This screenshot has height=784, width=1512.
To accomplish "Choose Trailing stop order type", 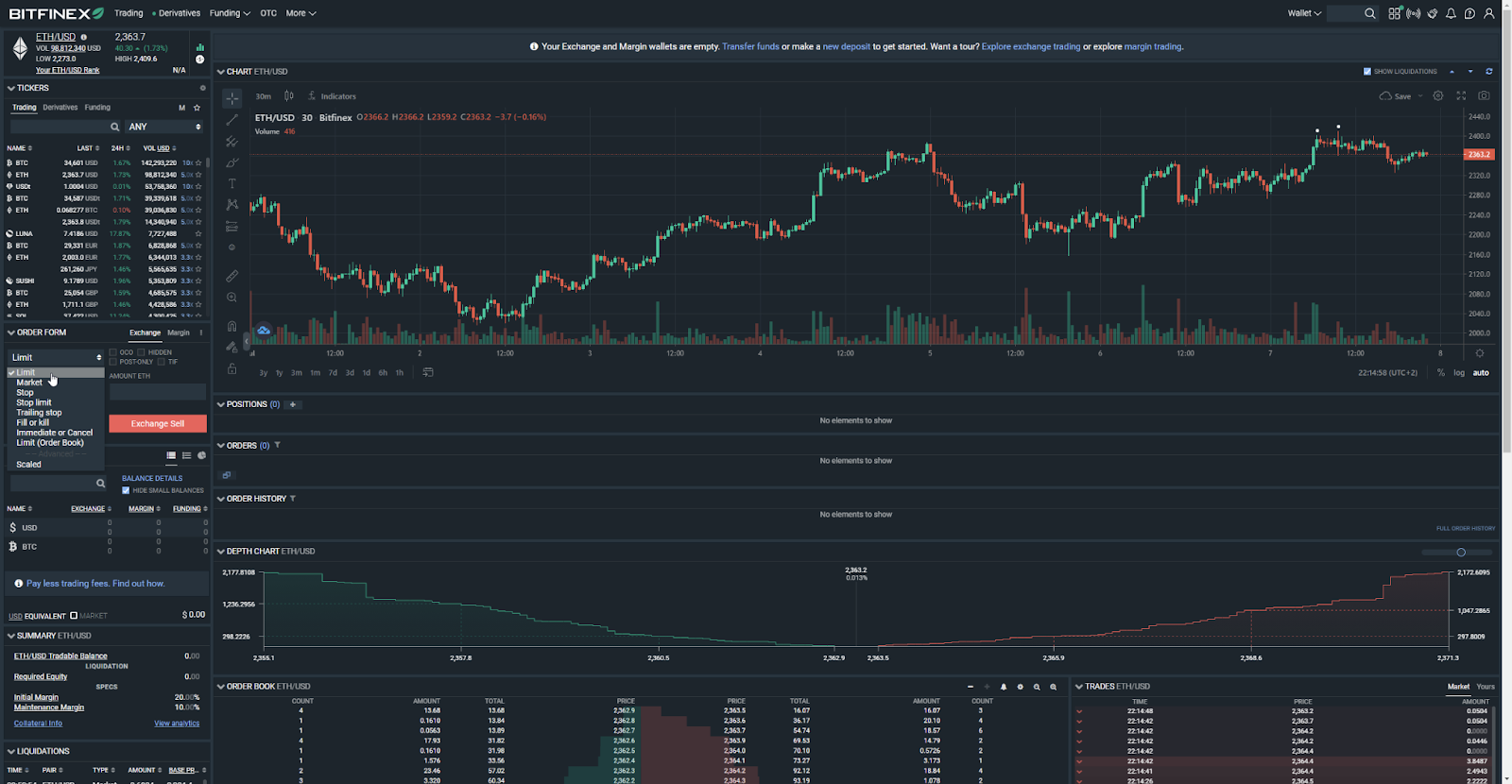I will click(x=39, y=413).
